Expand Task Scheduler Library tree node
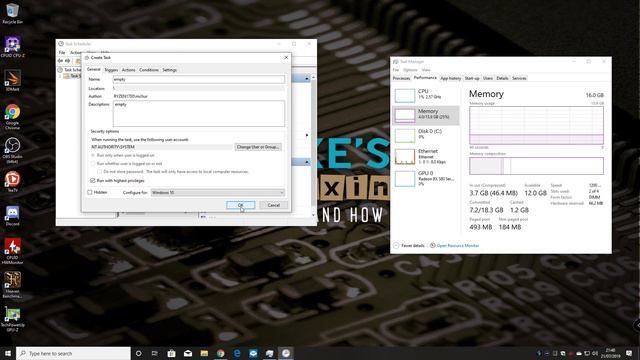This screenshot has width=640, height=360. [x=61, y=76]
